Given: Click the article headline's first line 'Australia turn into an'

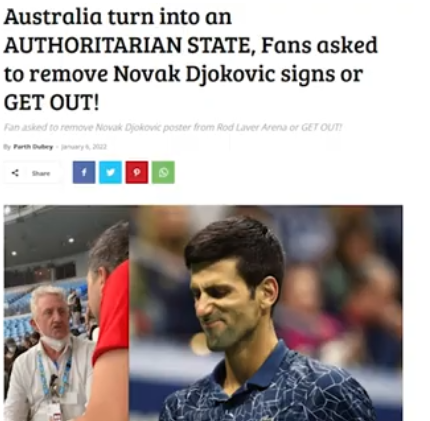Looking at the screenshot, I should [117, 16].
